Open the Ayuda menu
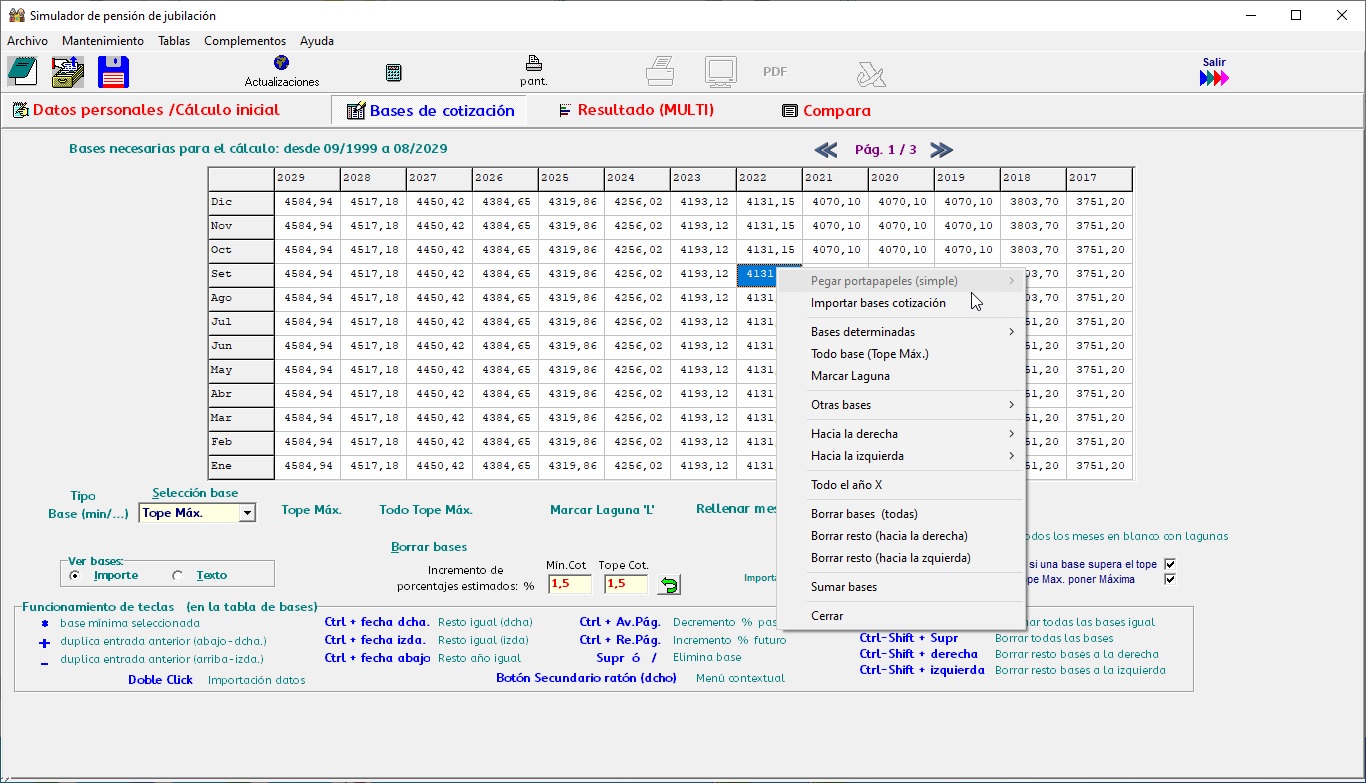 click(317, 41)
